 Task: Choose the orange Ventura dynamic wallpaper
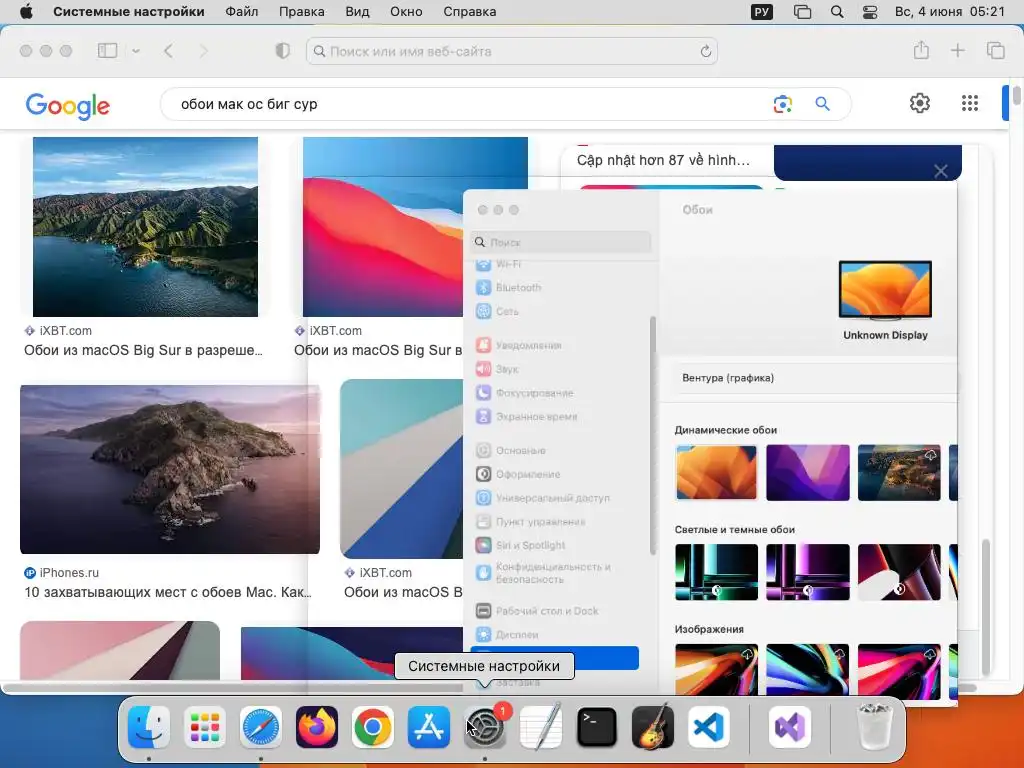pos(716,473)
